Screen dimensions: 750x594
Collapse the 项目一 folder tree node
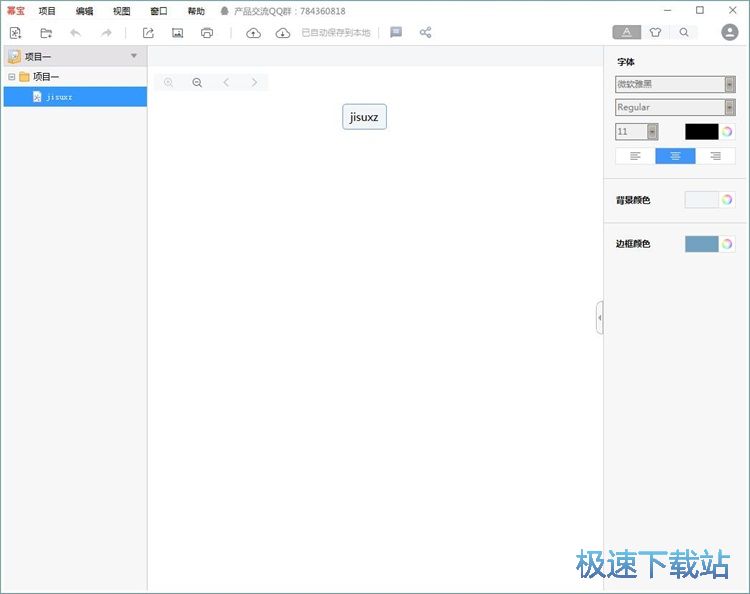tap(12, 77)
